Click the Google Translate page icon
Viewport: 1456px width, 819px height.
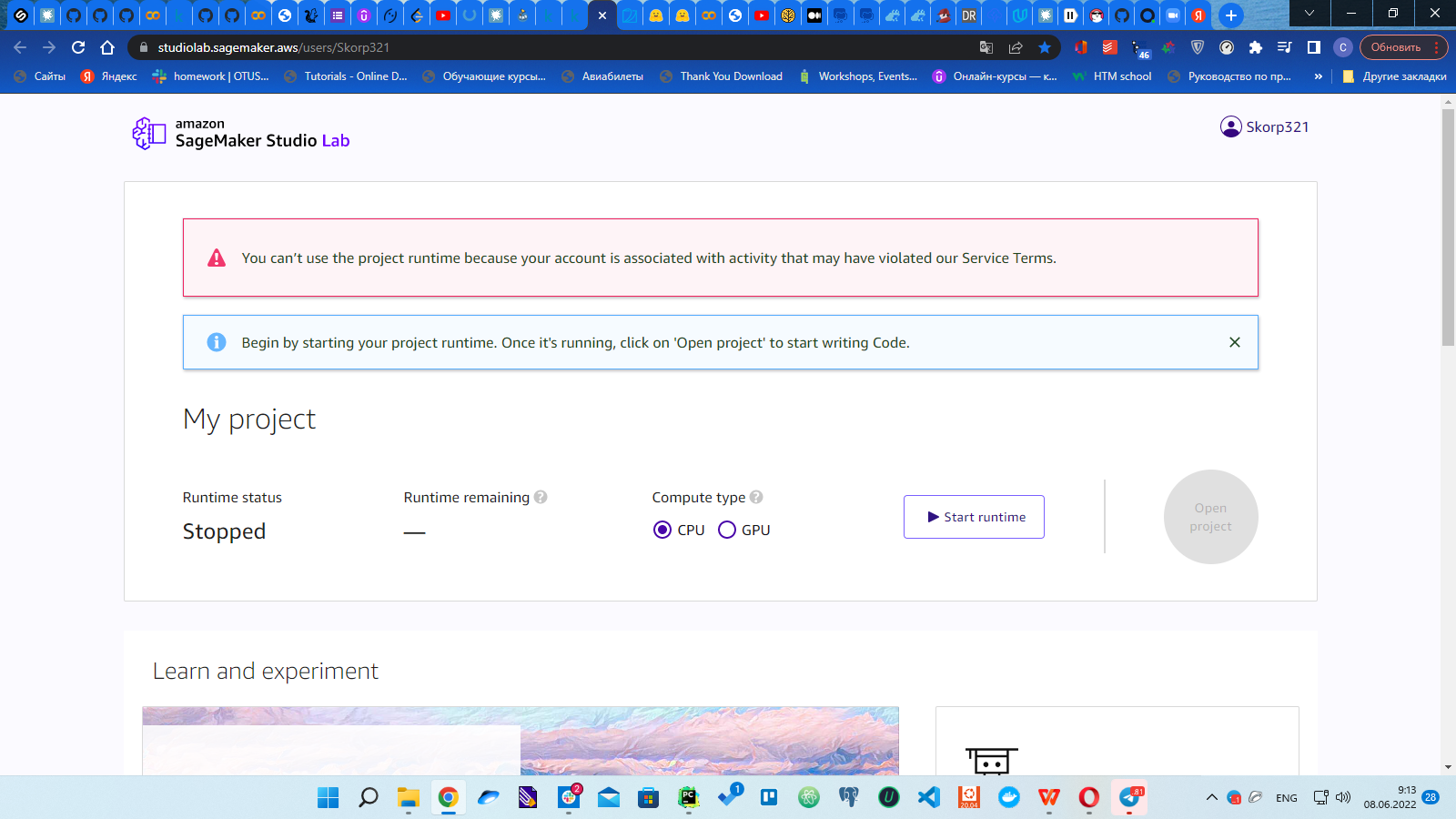(986, 47)
